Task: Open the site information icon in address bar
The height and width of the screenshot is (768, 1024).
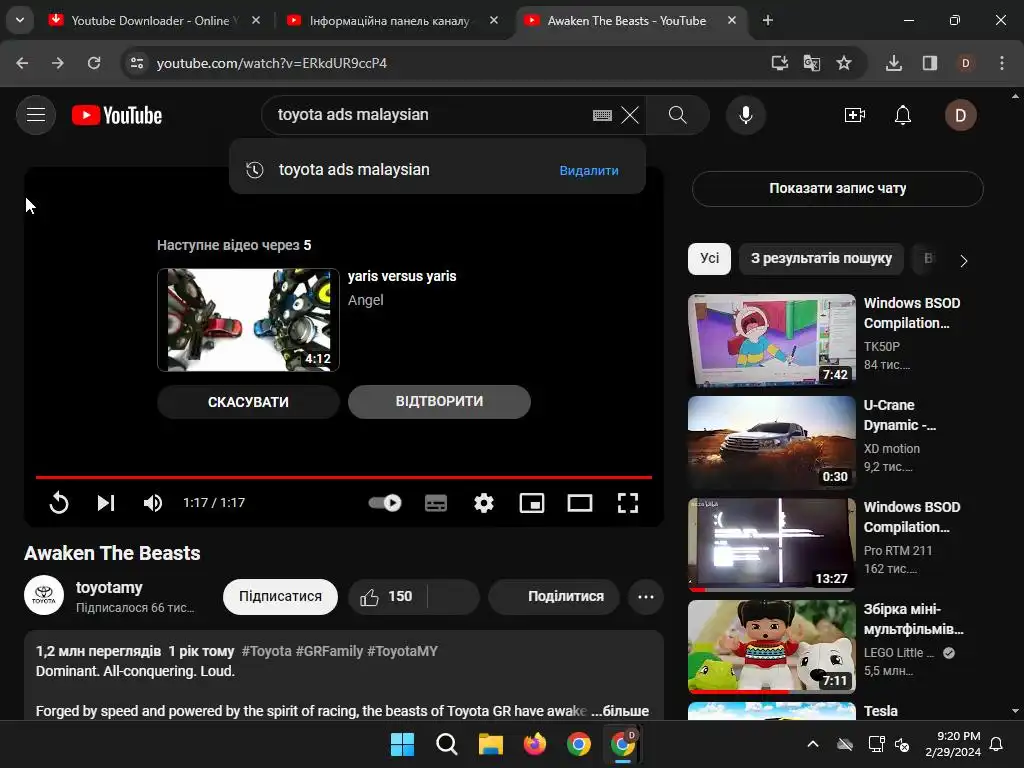Action: point(137,63)
